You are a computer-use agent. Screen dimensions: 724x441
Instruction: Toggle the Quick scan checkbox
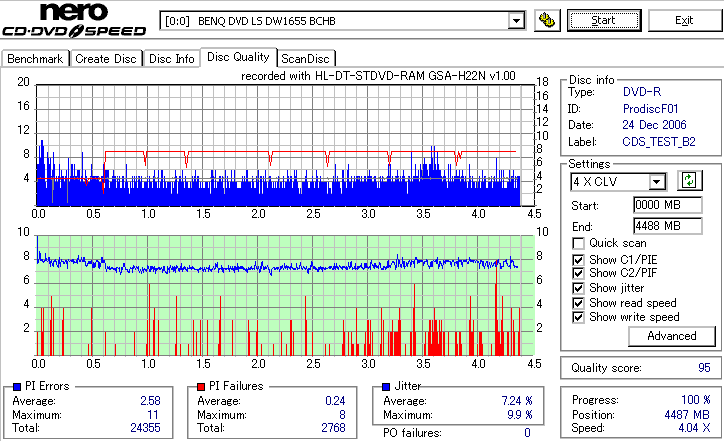pos(578,243)
